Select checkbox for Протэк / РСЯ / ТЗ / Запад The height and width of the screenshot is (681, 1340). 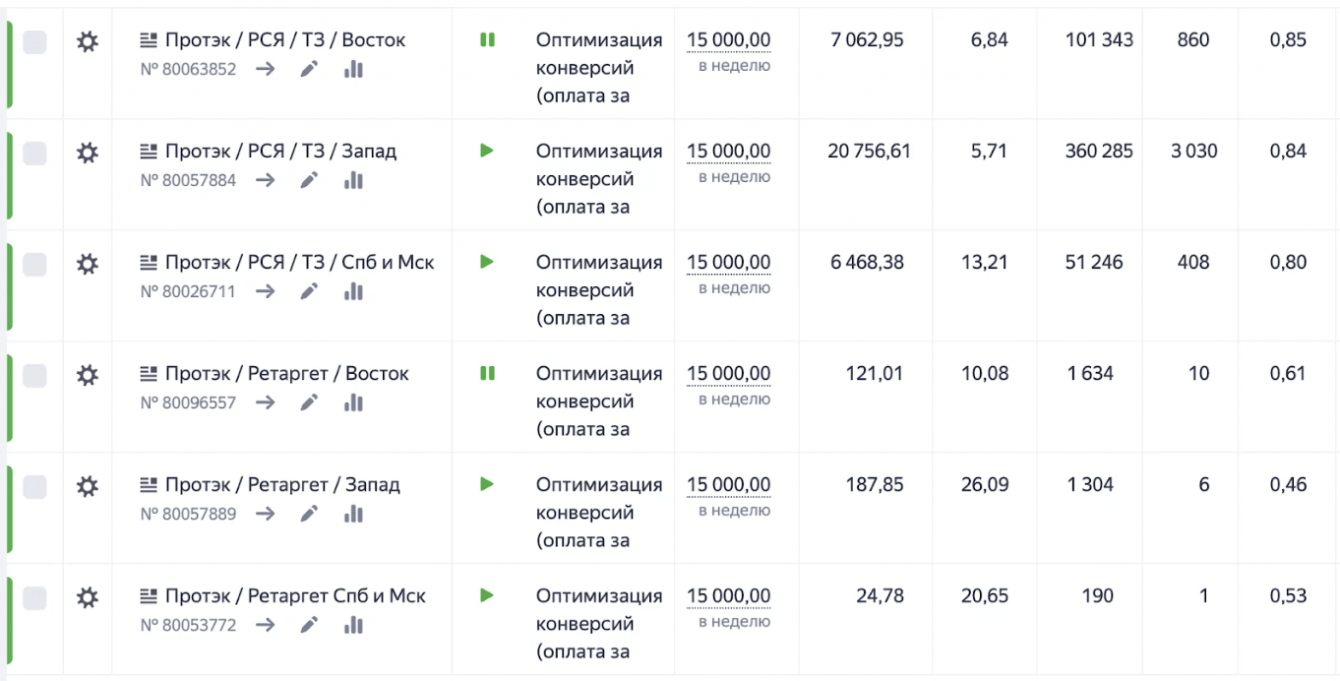(35, 153)
